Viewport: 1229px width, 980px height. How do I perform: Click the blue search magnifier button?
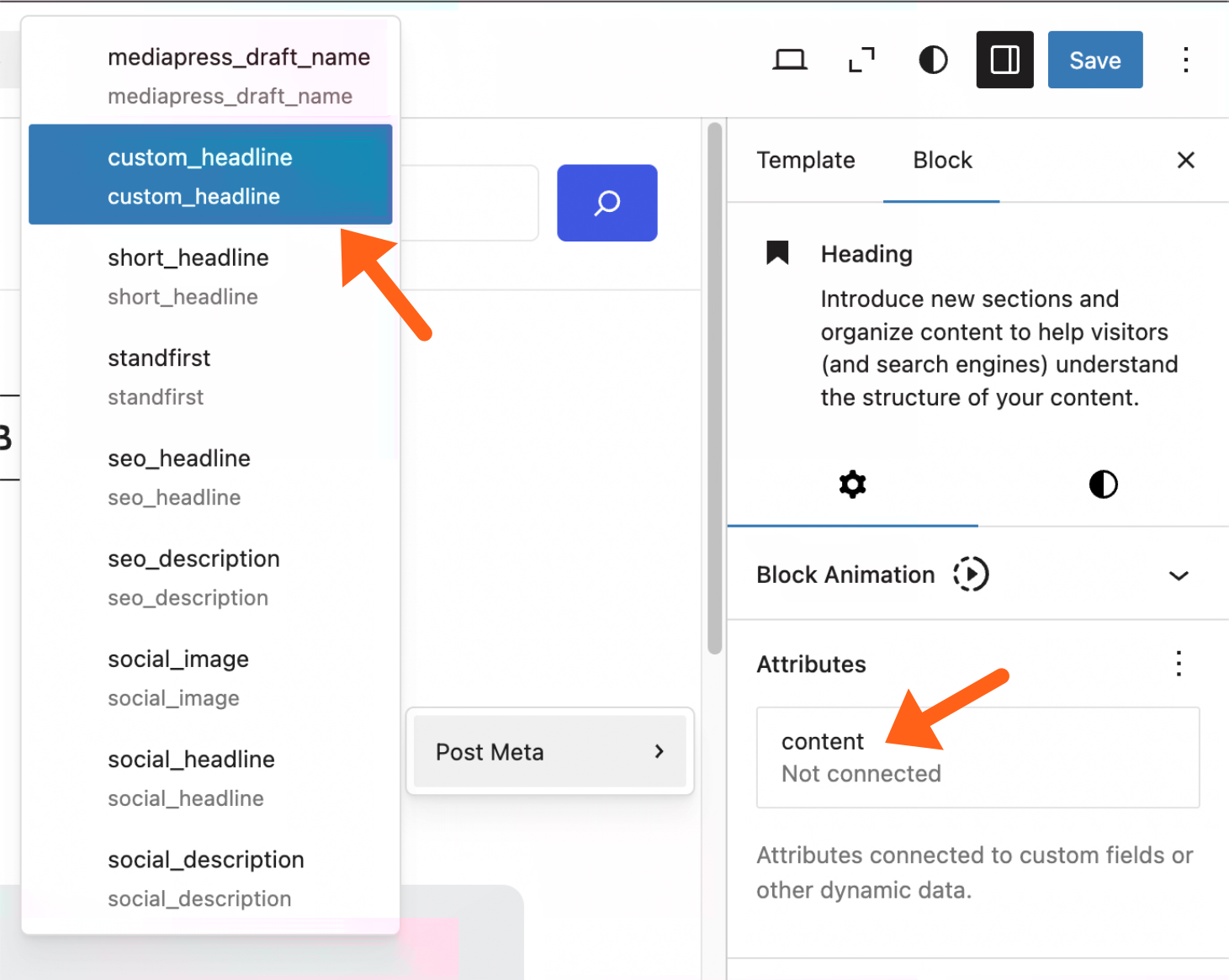pos(607,203)
